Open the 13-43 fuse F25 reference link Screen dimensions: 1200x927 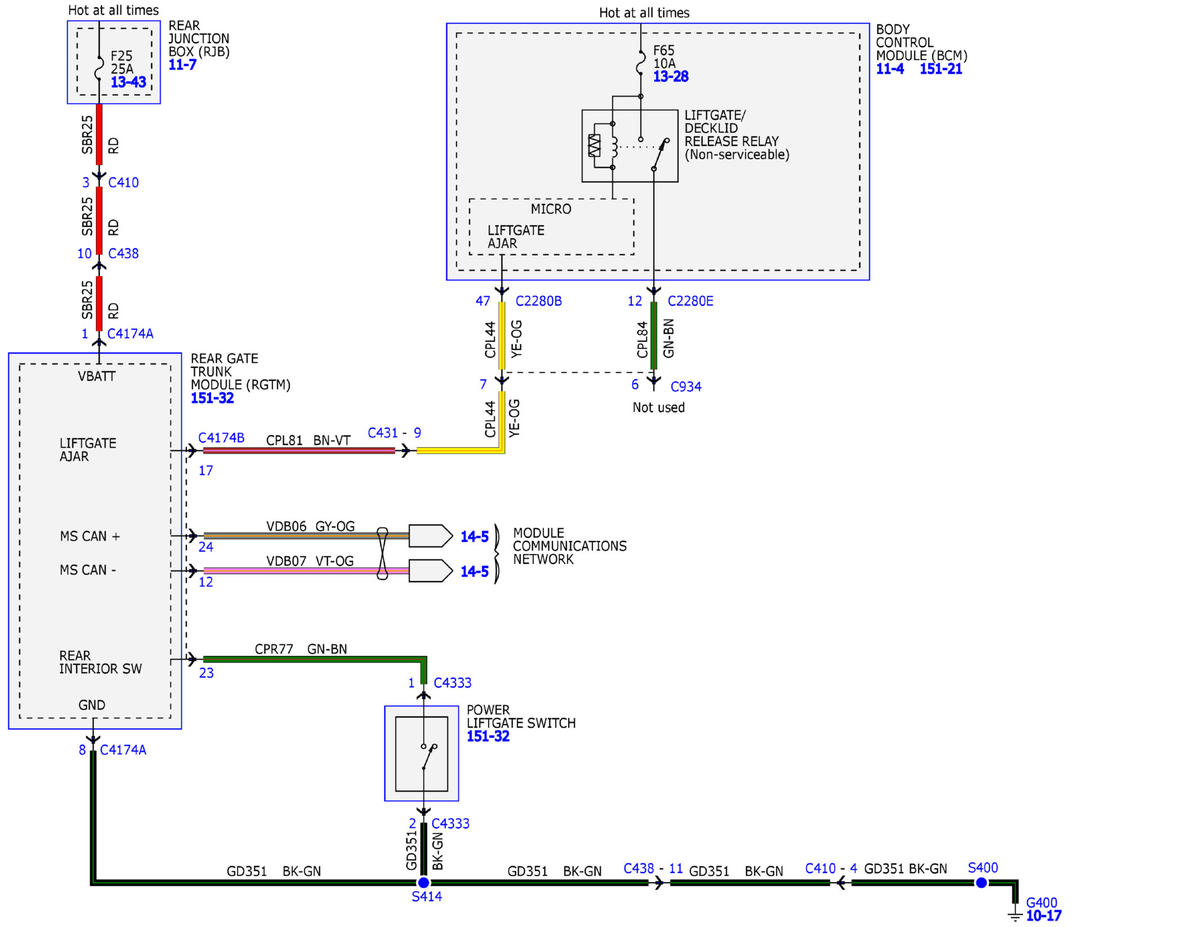[130, 82]
